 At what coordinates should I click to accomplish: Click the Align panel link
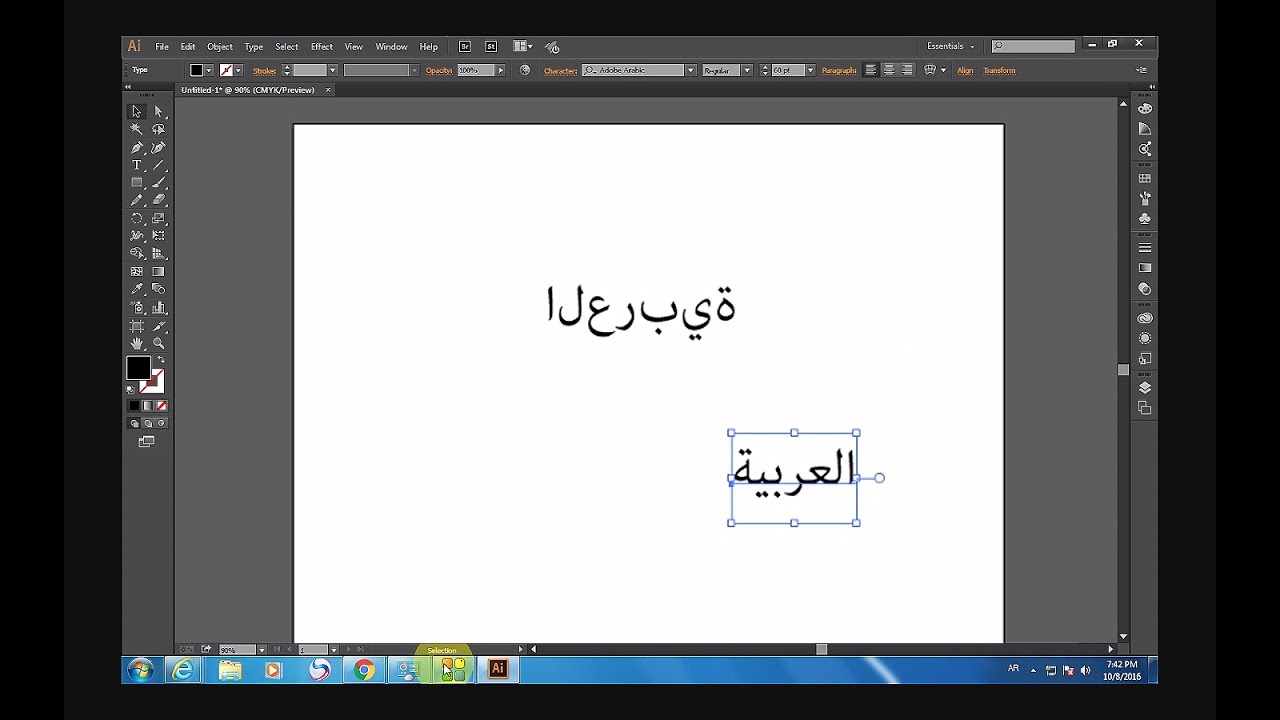965,70
